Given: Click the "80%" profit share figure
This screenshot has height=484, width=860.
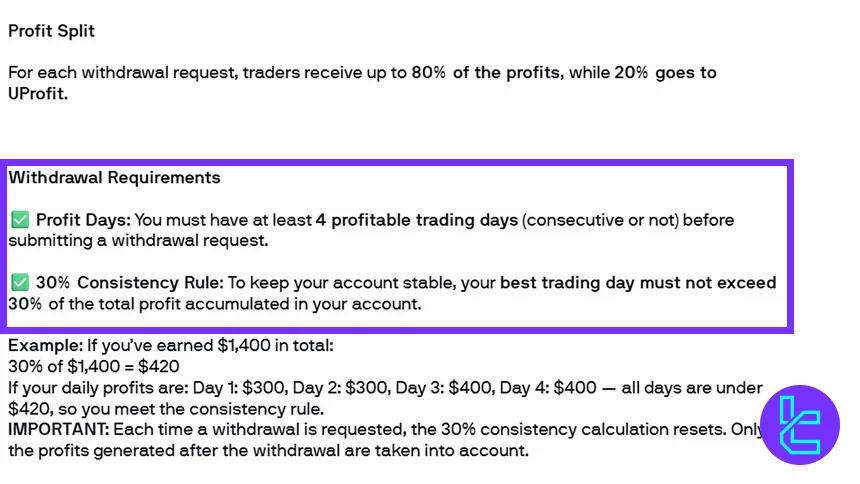Looking at the screenshot, I should coord(428,73).
